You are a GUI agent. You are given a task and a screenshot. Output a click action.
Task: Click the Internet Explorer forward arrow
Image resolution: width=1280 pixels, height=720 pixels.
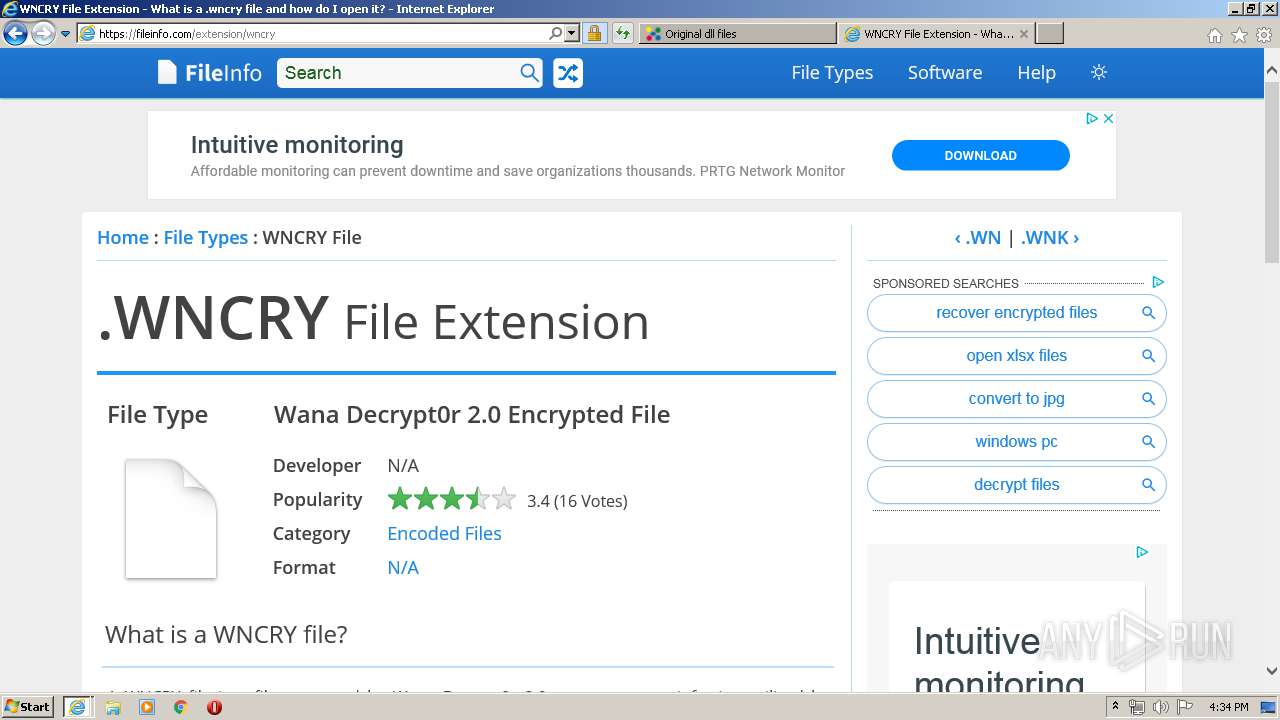[43, 34]
